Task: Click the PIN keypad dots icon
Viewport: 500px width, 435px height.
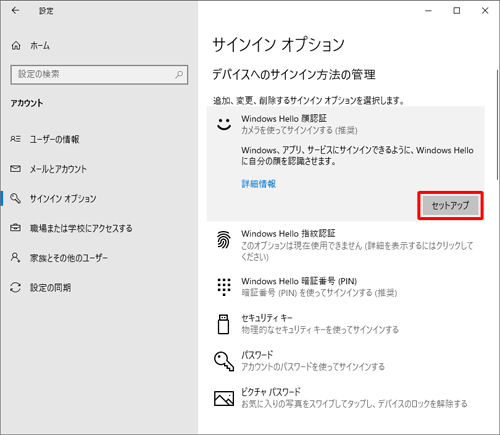Action: [x=224, y=287]
